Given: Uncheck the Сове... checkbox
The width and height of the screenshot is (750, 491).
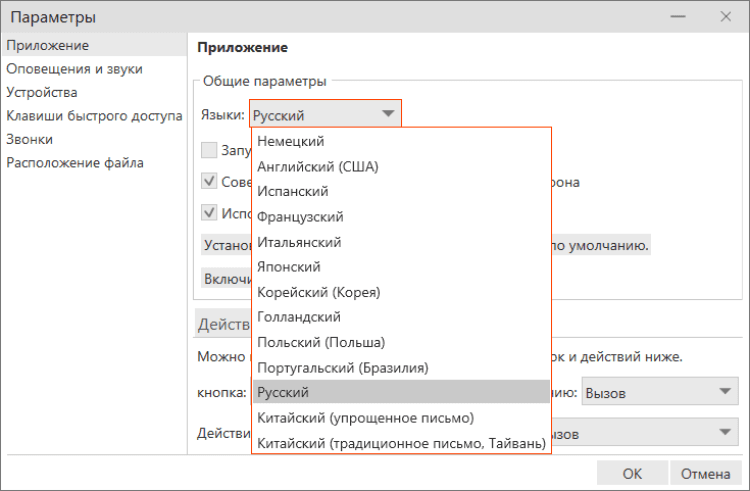Looking at the screenshot, I should [x=209, y=182].
